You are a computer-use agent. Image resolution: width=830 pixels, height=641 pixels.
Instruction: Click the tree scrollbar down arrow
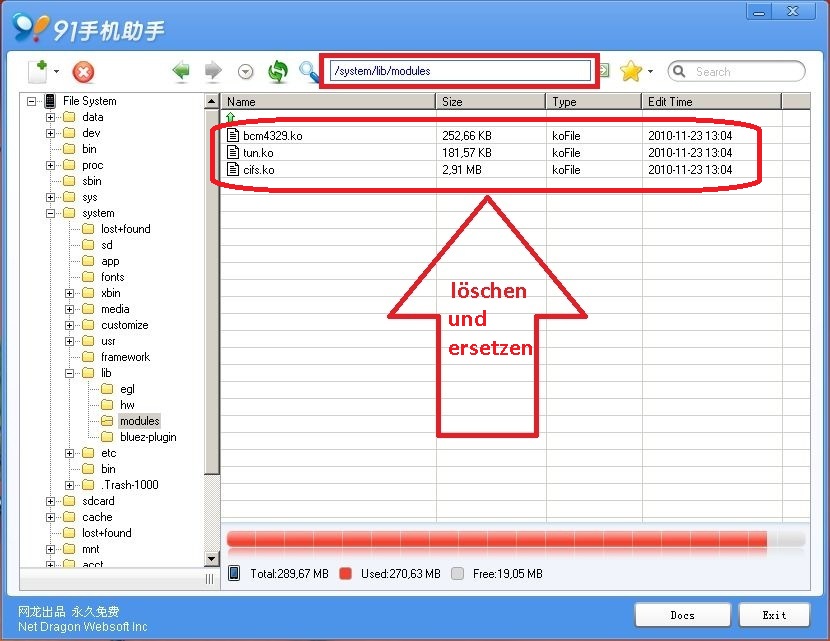211,558
